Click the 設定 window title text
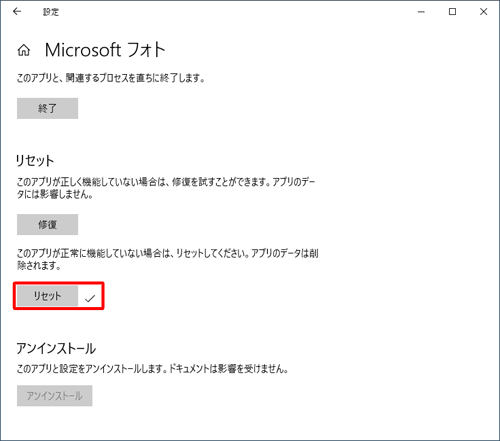Screen dimensions: 500x441 [x=51, y=12]
